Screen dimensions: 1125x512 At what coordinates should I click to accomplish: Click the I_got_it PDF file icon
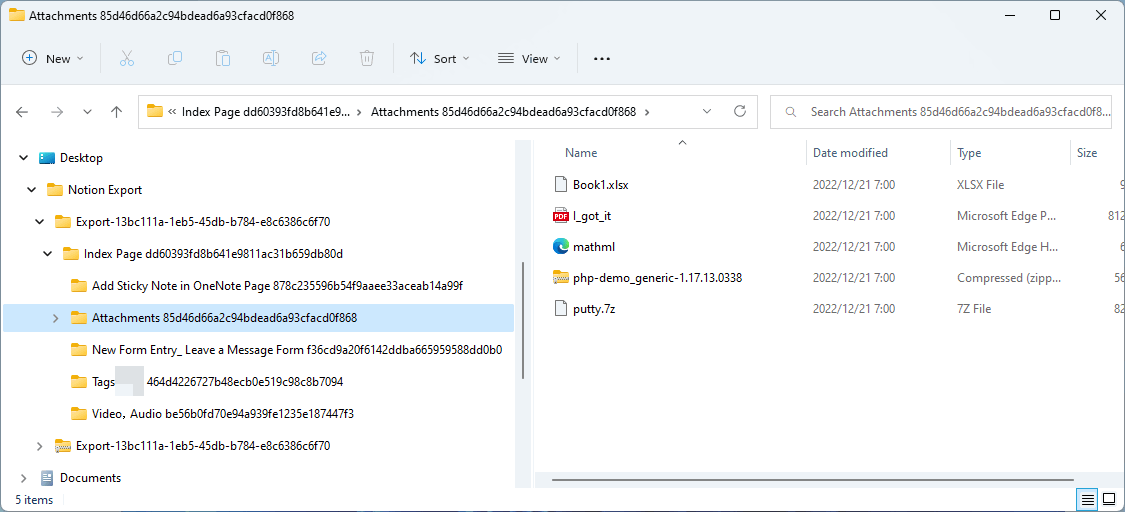(560, 215)
